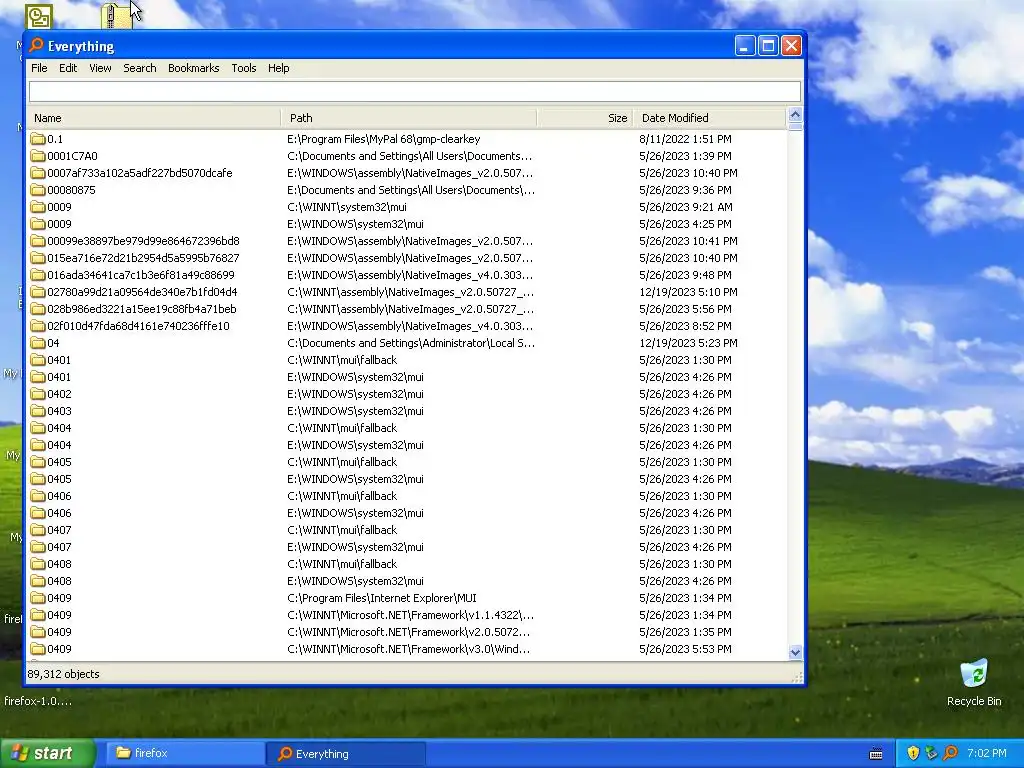1024x768 pixels.
Task: Click the vertical scrollbar thumb
Action: [795, 127]
